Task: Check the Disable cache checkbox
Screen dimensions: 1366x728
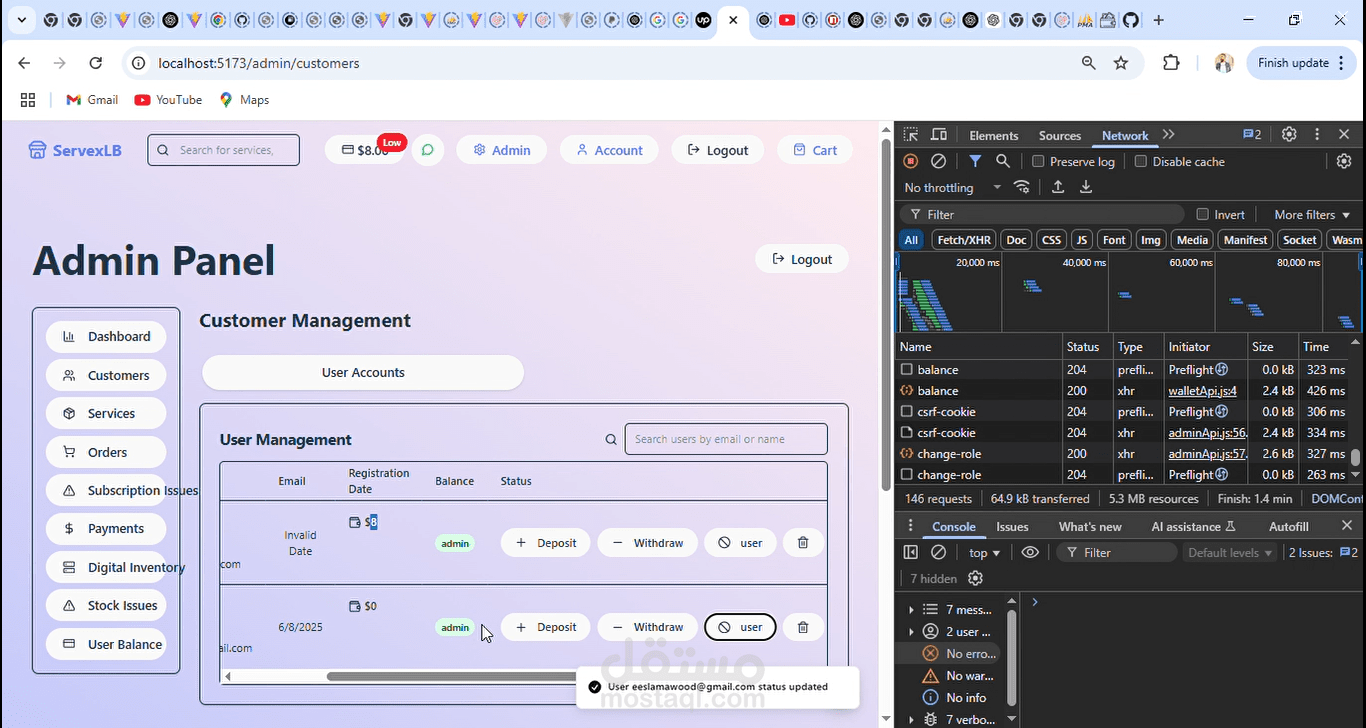Action: point(1140,161)
